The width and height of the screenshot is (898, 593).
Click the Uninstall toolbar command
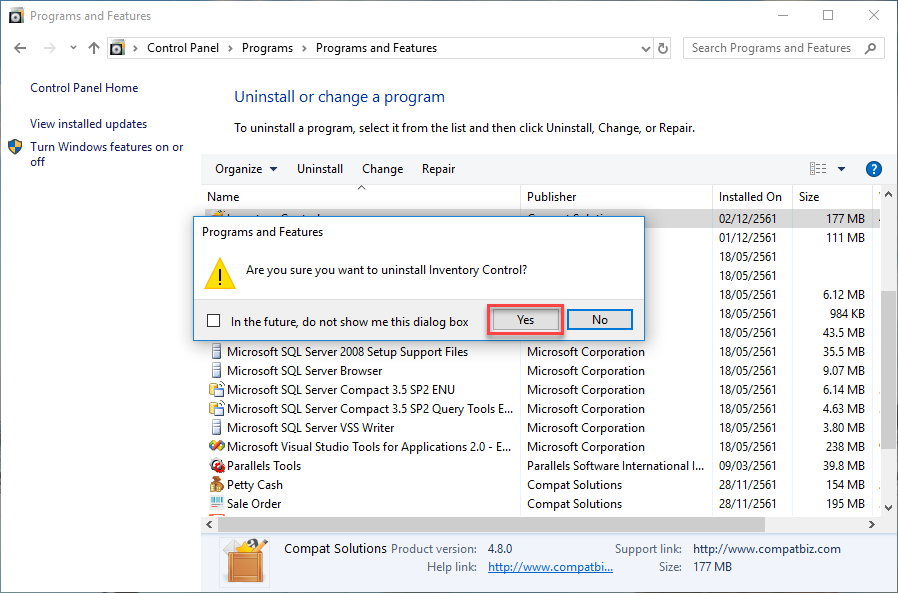tap(320, 169)
